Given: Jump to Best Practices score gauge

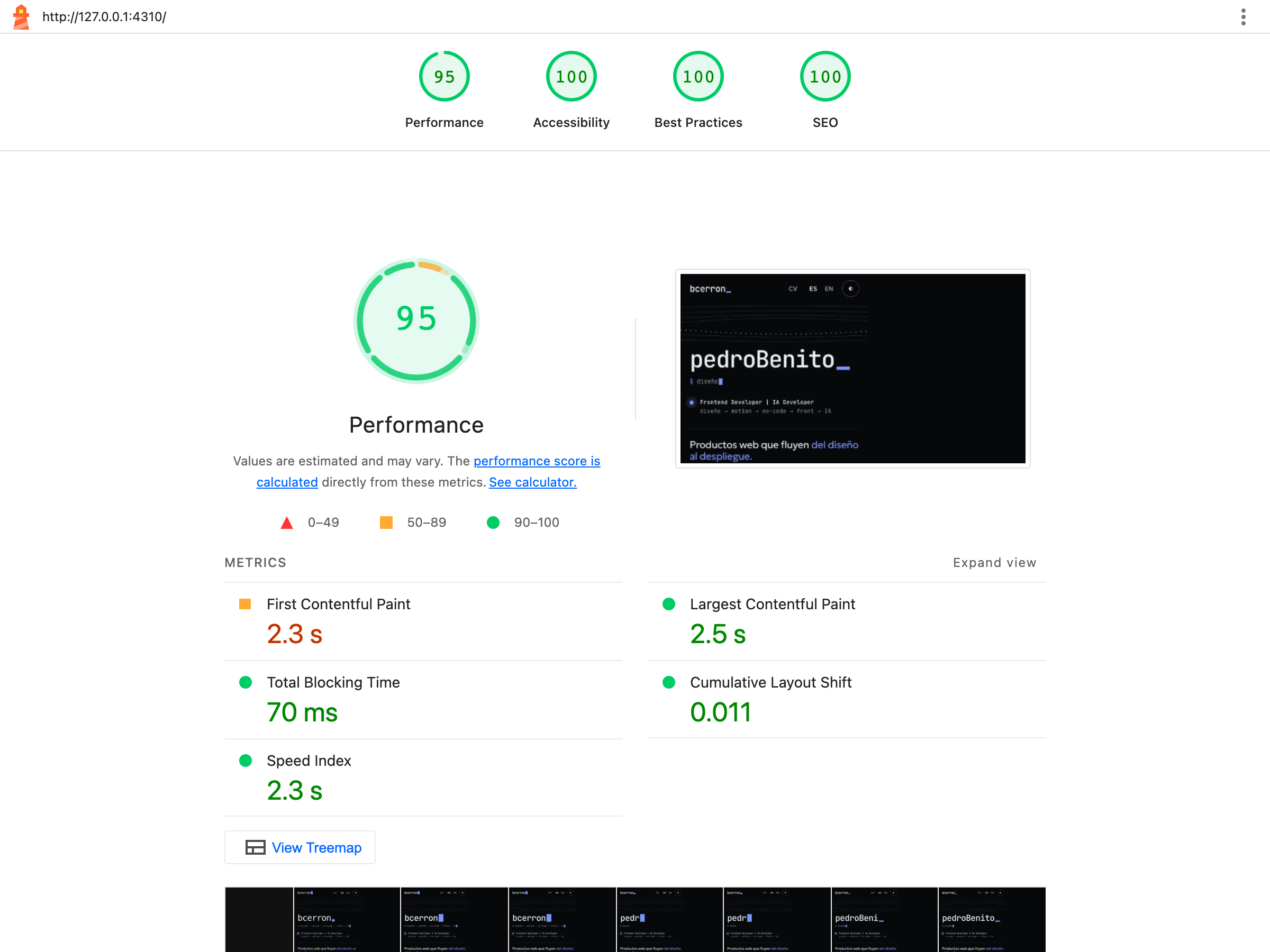Looking at the screenshot, I should coord(698,90).
